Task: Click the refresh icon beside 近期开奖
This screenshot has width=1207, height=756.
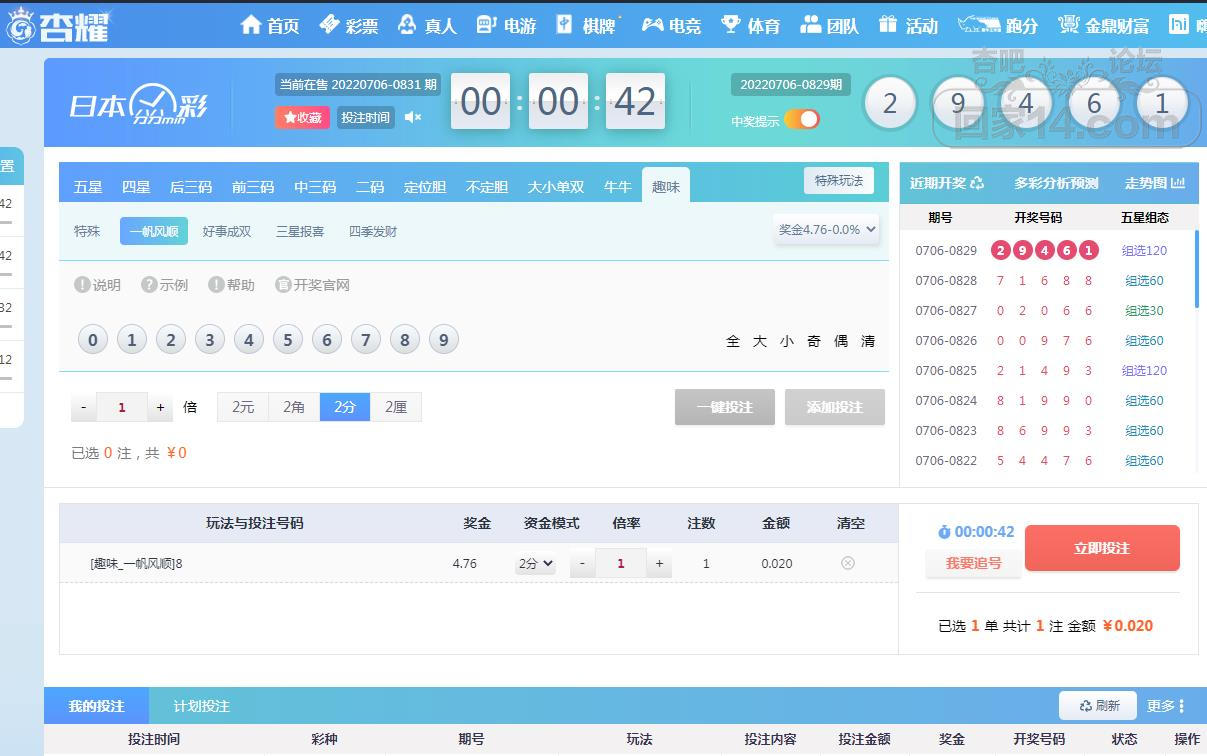Action: coord(977,183)
